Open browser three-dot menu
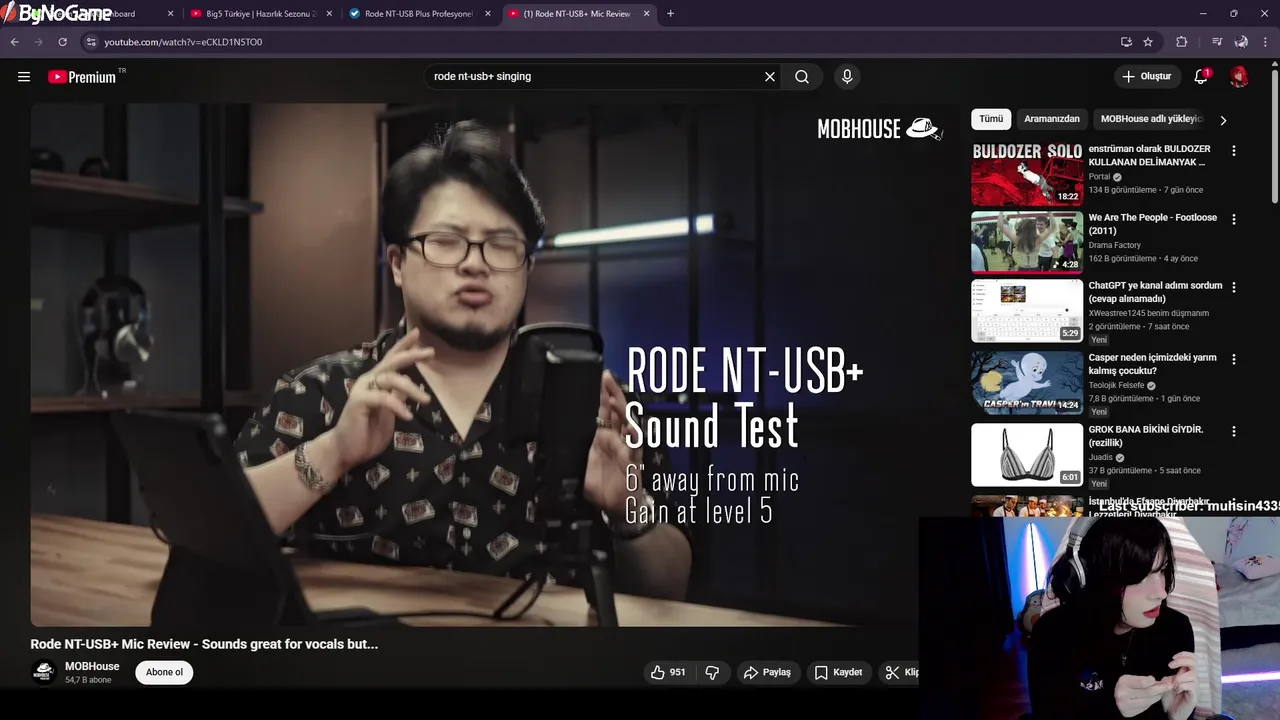Image resolution: width=1280 pixels, height=720 pixels. 1266,42
